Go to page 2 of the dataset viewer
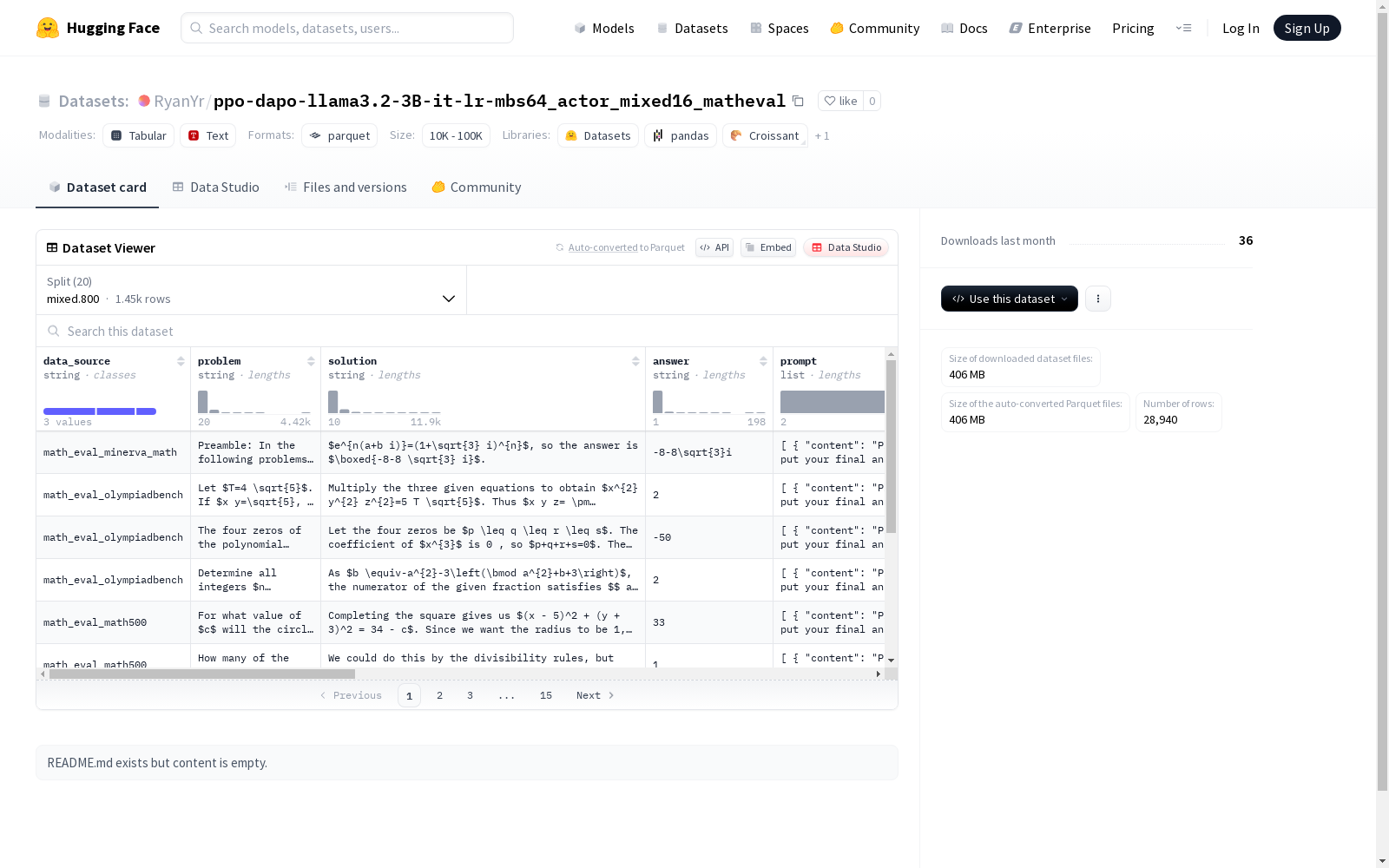Viewport: 1389px width, 868px height. (x=440, y=695)
